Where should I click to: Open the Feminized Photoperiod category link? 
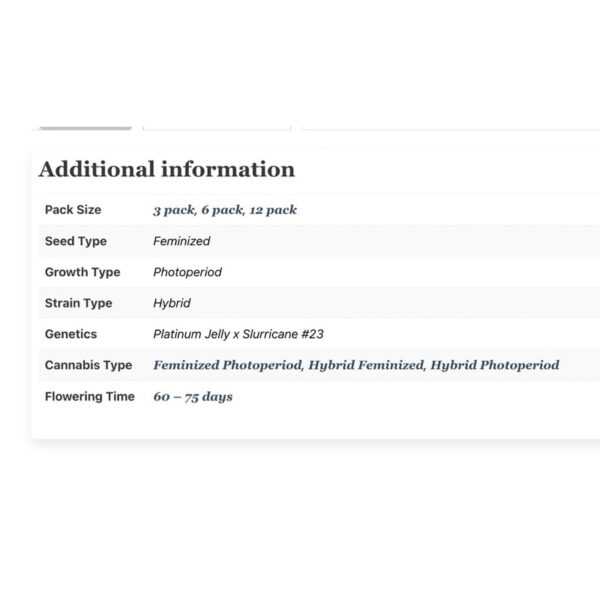[x=227, y=365]
